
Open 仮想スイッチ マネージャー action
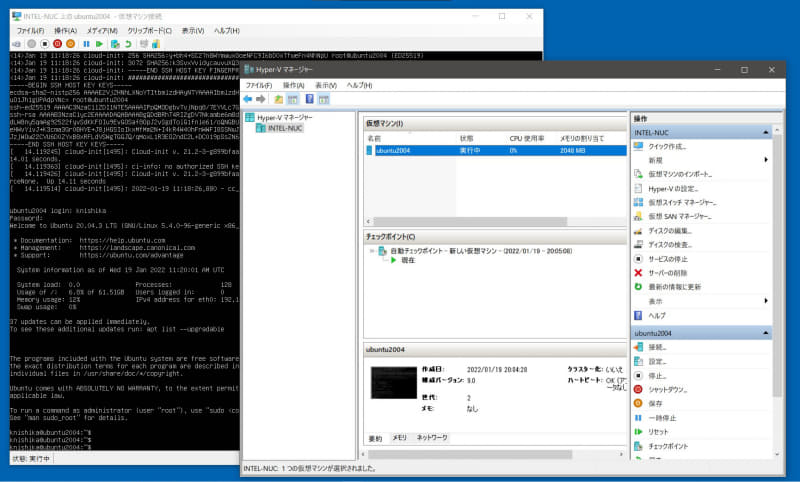click(x=682, y=202)
